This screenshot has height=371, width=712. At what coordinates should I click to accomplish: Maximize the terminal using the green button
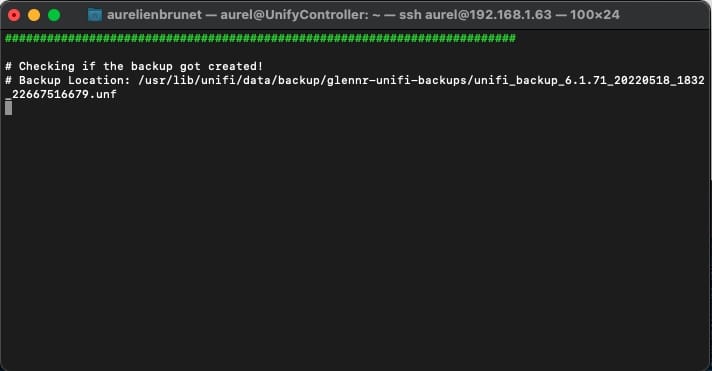(54, 15)
